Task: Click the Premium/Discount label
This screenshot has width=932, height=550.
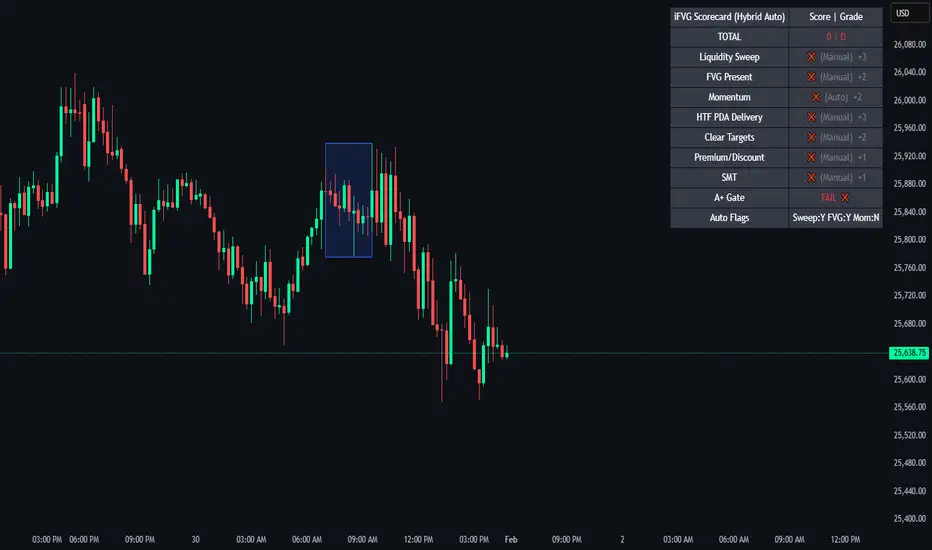Action: pyautogui.click(x=729, y=158)
